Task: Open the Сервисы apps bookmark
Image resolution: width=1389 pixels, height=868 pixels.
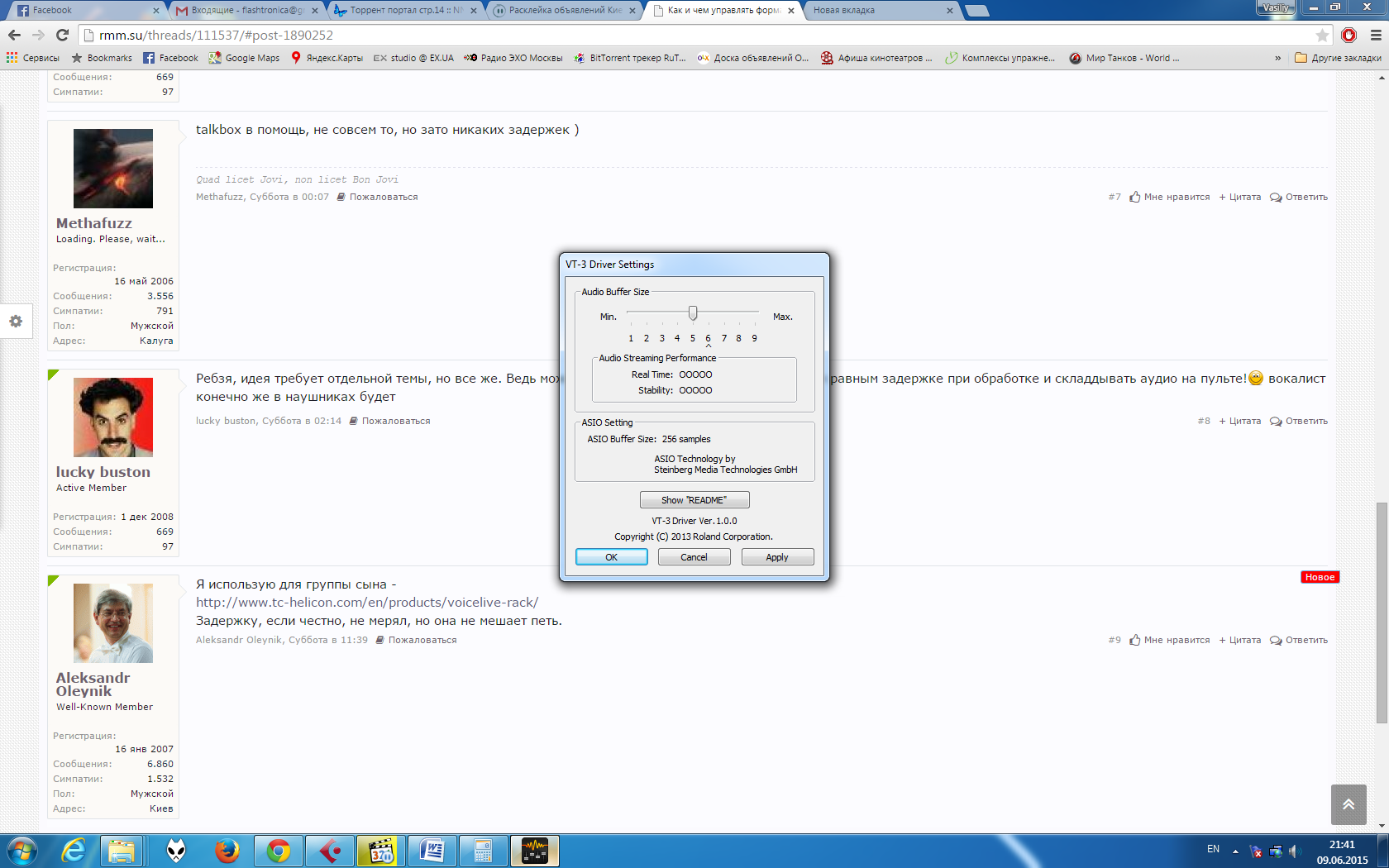Action: [33, 58]
